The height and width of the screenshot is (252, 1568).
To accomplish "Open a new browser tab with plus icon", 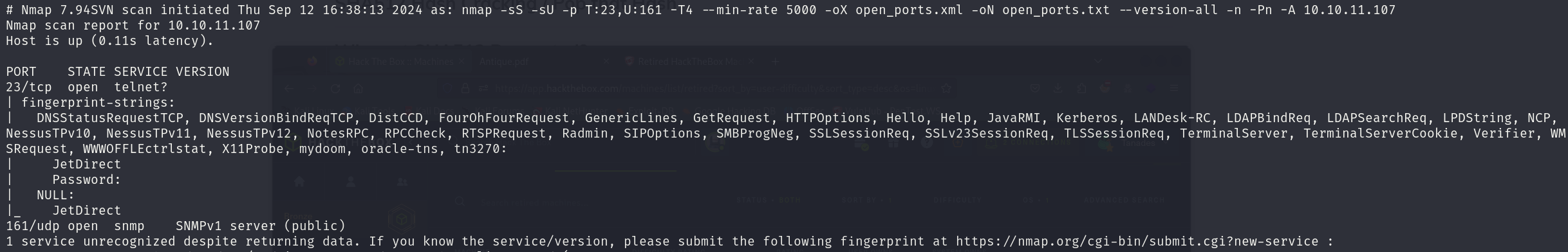I will coord(775,61).
